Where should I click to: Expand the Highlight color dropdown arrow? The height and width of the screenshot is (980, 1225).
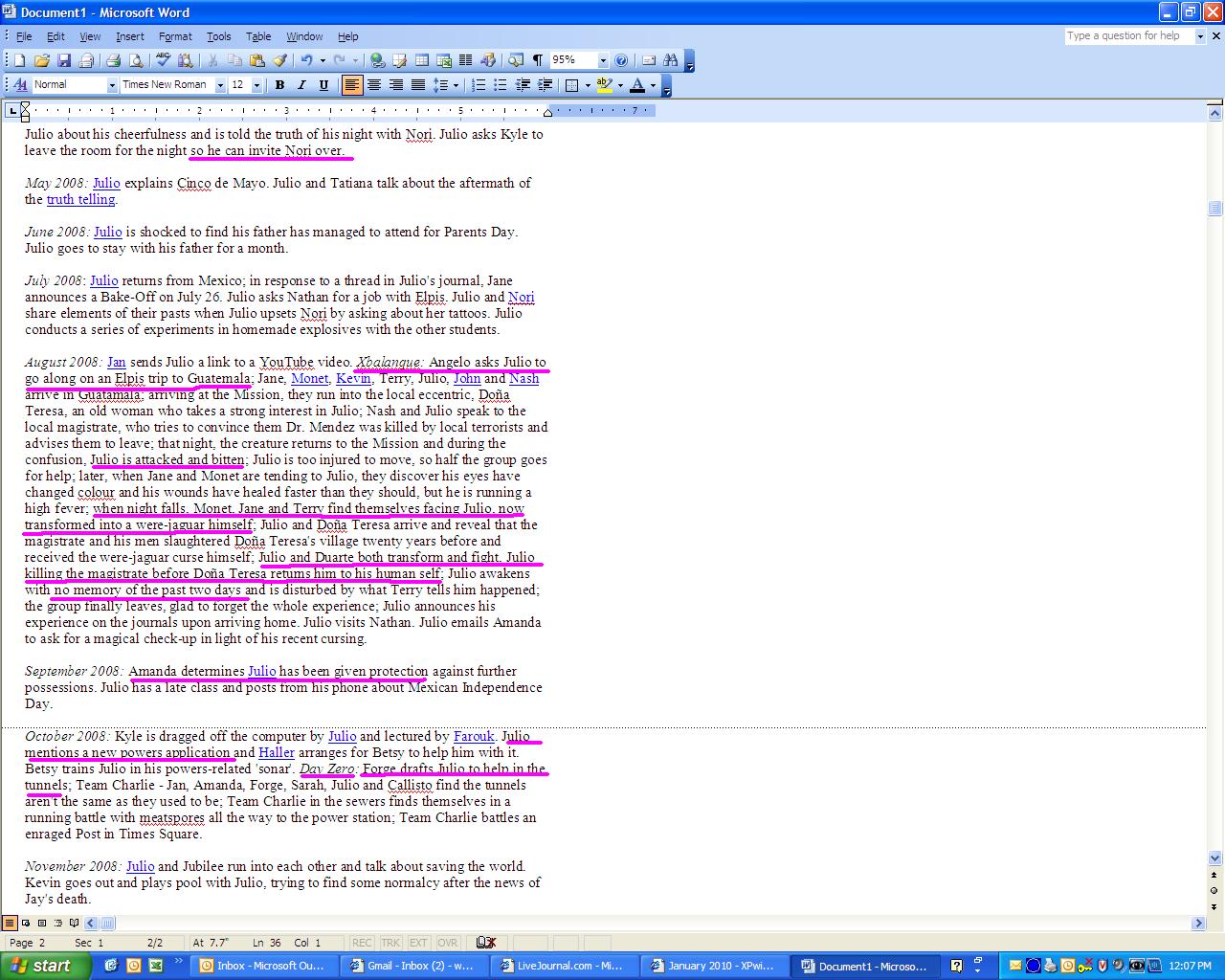(620, 85)
